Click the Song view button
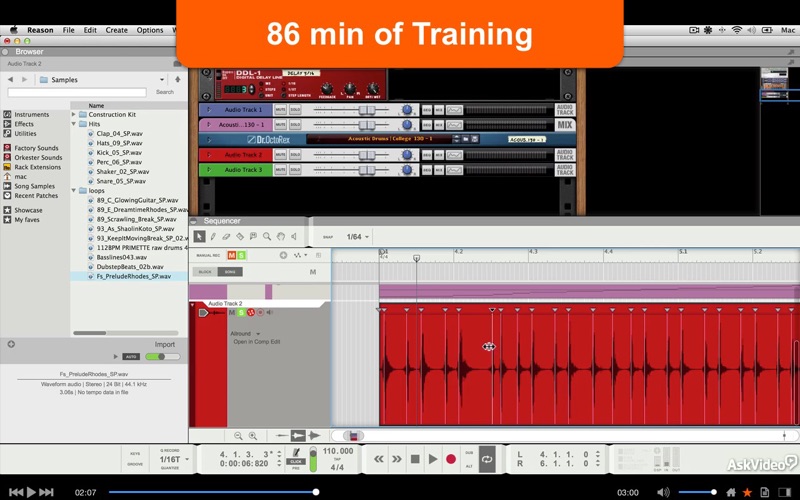 (x=230, y=272)
